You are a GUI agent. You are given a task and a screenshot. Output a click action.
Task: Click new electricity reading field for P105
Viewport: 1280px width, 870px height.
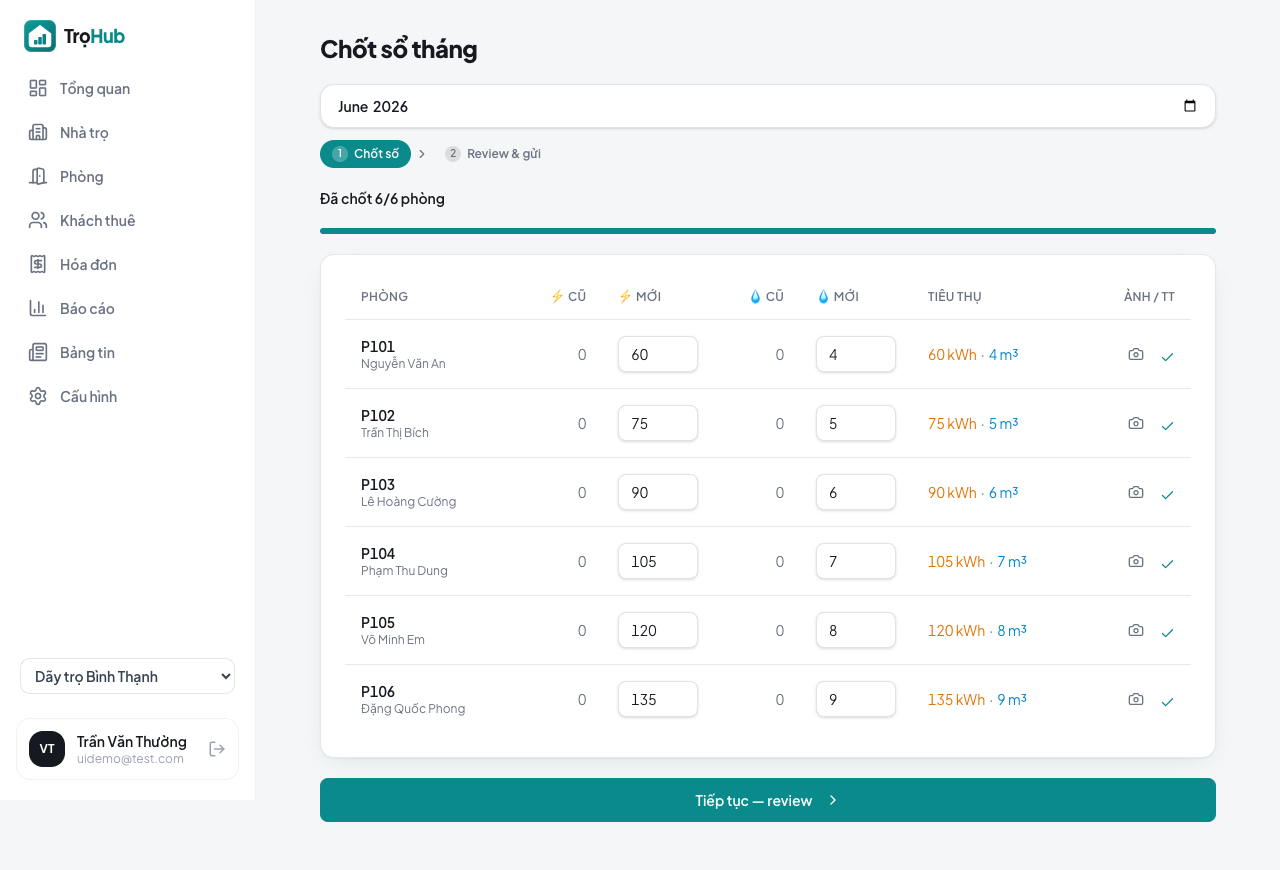click(x=658, y=630)
